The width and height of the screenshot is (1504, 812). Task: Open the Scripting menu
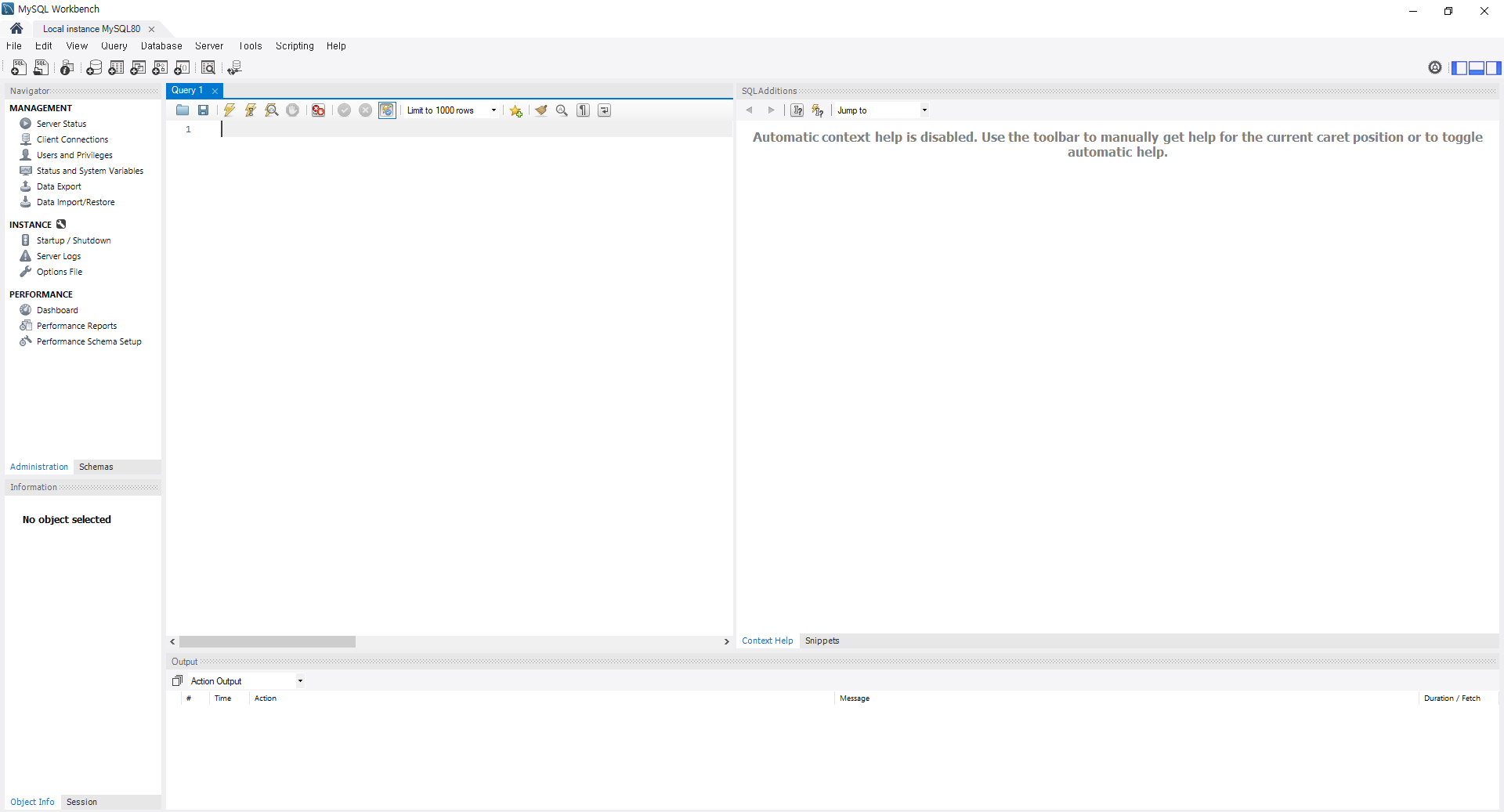point(295,46)
